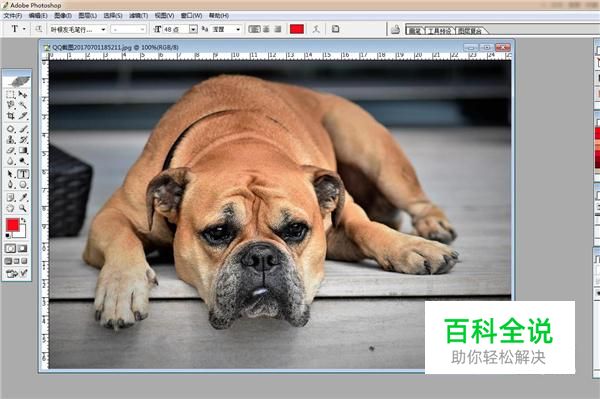Select the Brush tool

click(x=23, y=129)
